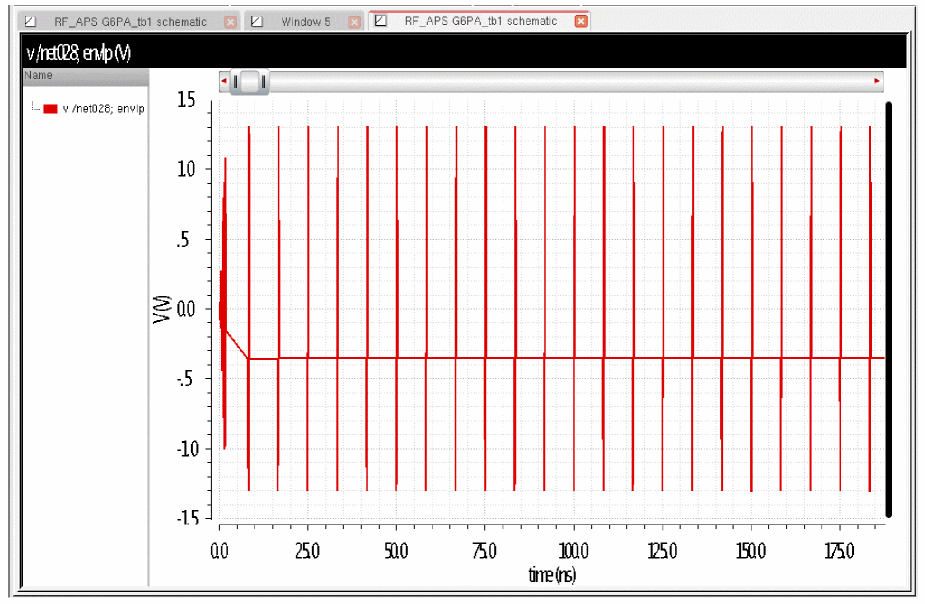Click the Window 5 tab icon

tap(257, 22)
